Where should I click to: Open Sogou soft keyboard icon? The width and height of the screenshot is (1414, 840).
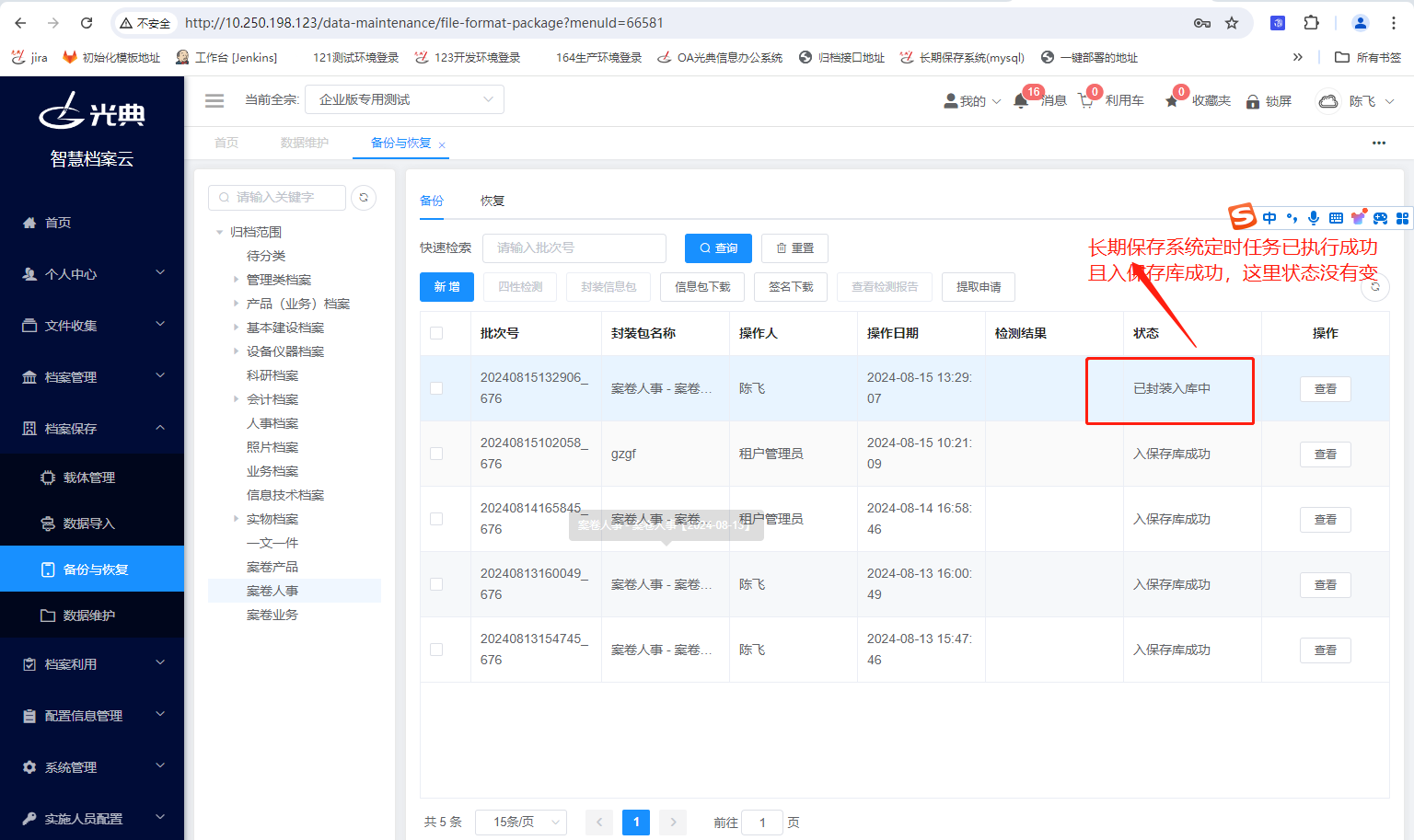coord(1336,218)
